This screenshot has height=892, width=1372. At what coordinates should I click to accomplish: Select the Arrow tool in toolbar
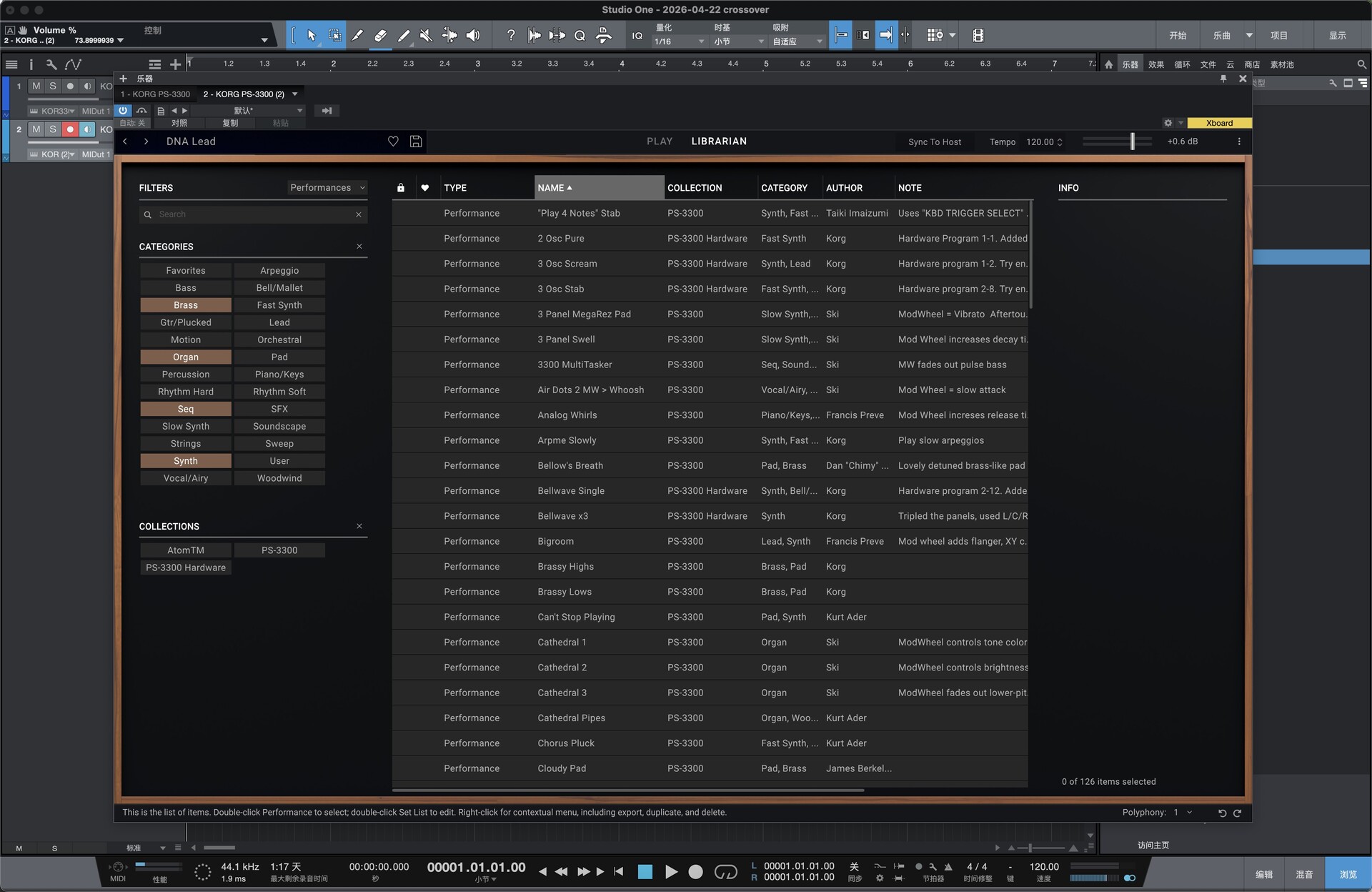point(311,35)
